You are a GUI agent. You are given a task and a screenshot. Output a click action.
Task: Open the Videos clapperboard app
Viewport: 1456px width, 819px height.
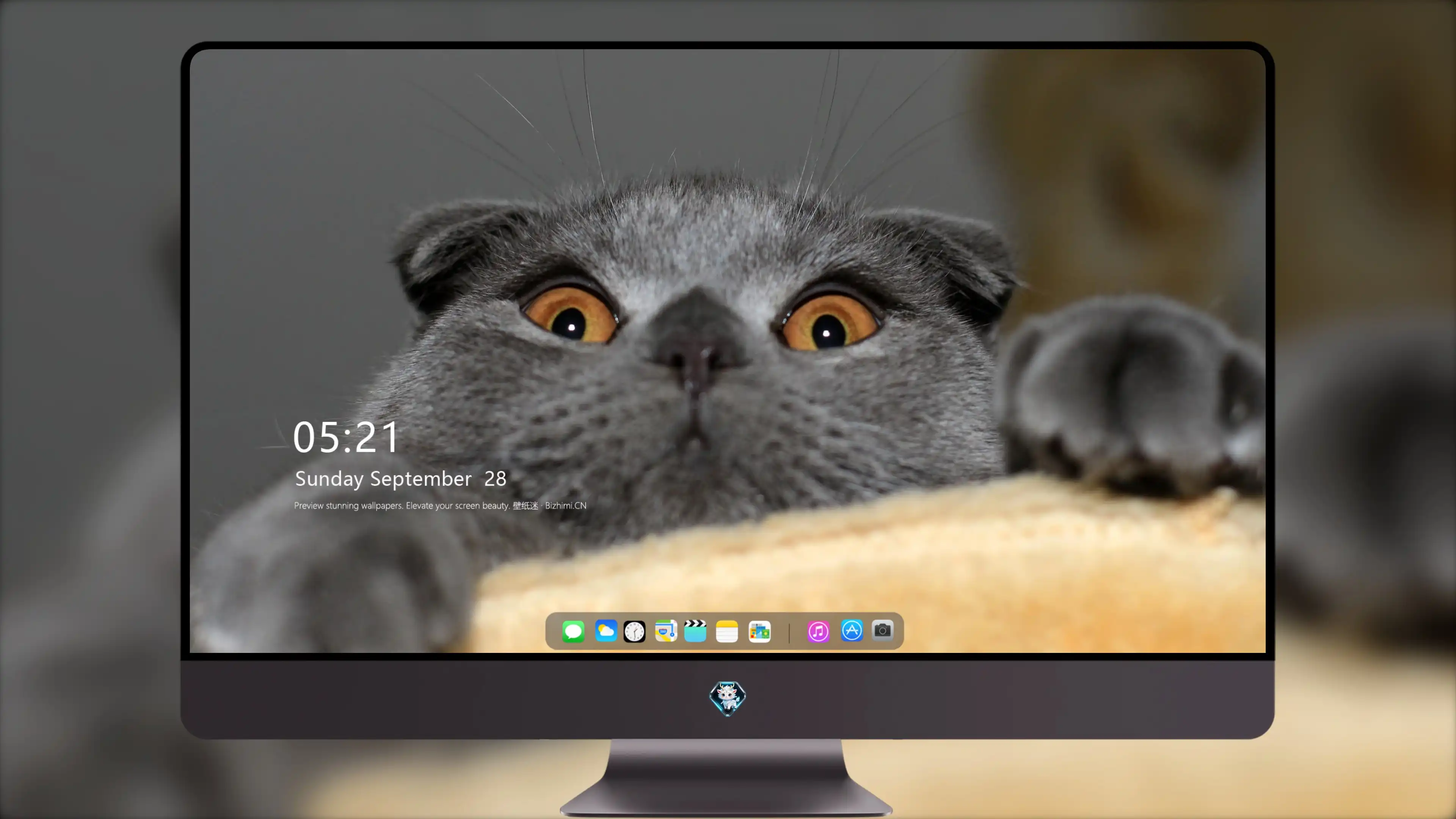point(695,631)
